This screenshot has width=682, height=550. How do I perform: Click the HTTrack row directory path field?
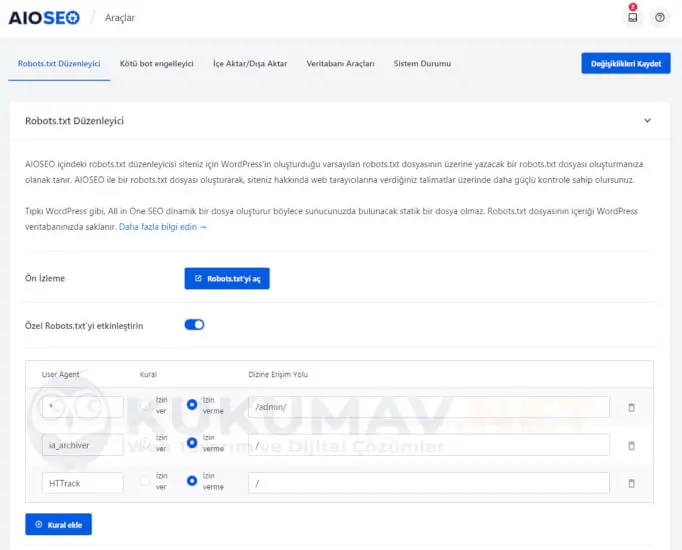click(x=429, y=483)
